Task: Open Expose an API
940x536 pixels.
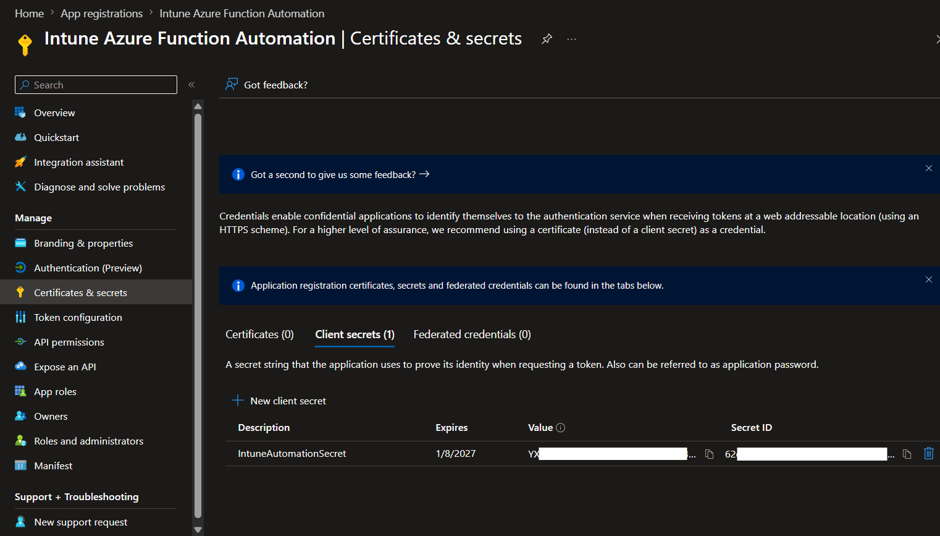Action: click(x=65, y=367)
